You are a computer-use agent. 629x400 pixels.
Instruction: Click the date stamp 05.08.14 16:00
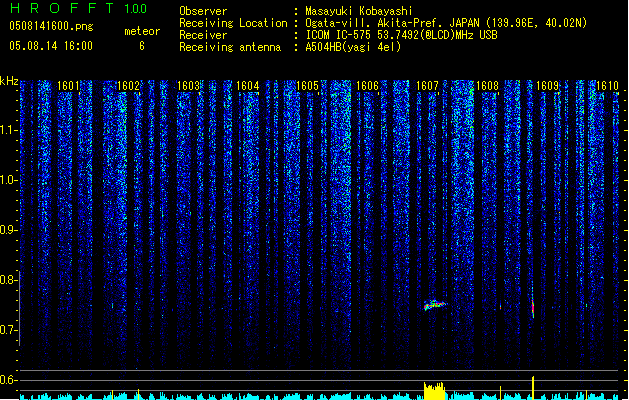51,46
